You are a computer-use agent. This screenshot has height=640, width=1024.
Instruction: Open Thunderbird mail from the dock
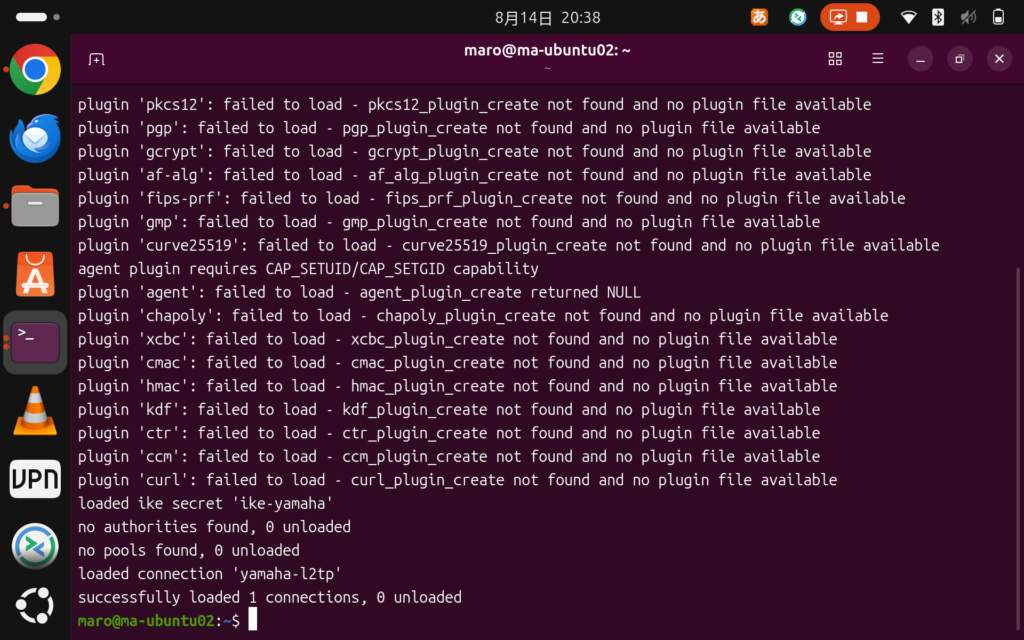click(x=35, y=138)
